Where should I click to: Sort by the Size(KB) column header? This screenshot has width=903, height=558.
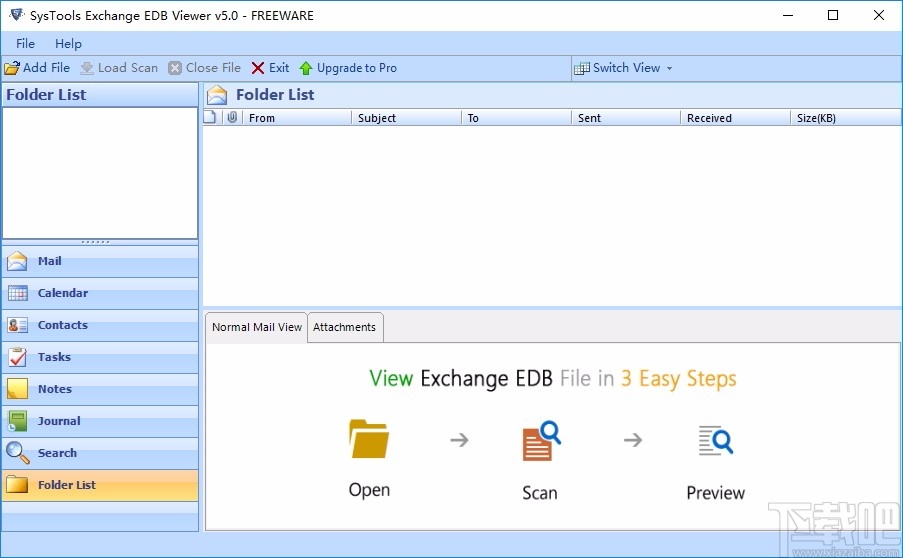tap(845, 117)
